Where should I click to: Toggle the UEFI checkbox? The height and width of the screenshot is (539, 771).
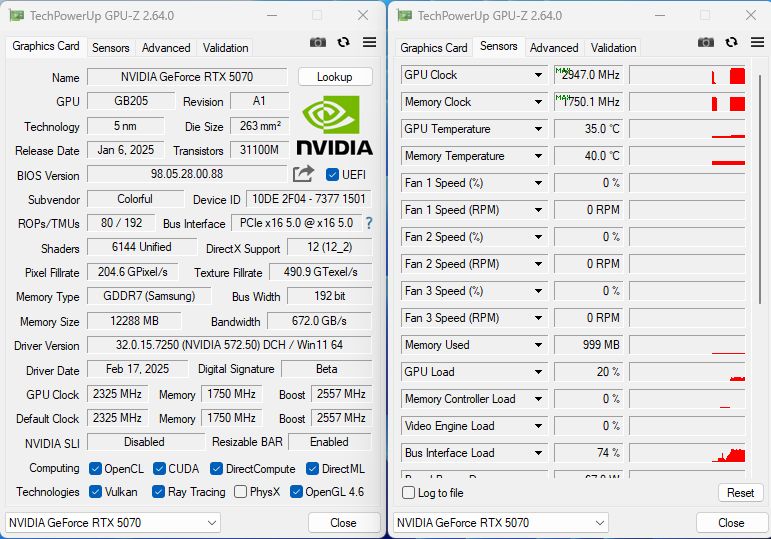coord(332,175)
